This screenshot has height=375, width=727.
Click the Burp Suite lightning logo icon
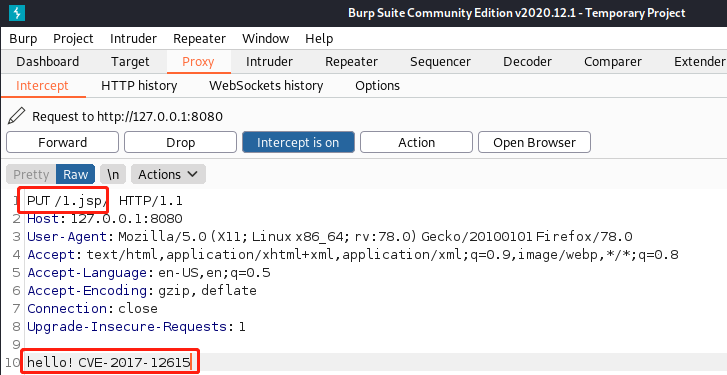[x=17, y=13]
